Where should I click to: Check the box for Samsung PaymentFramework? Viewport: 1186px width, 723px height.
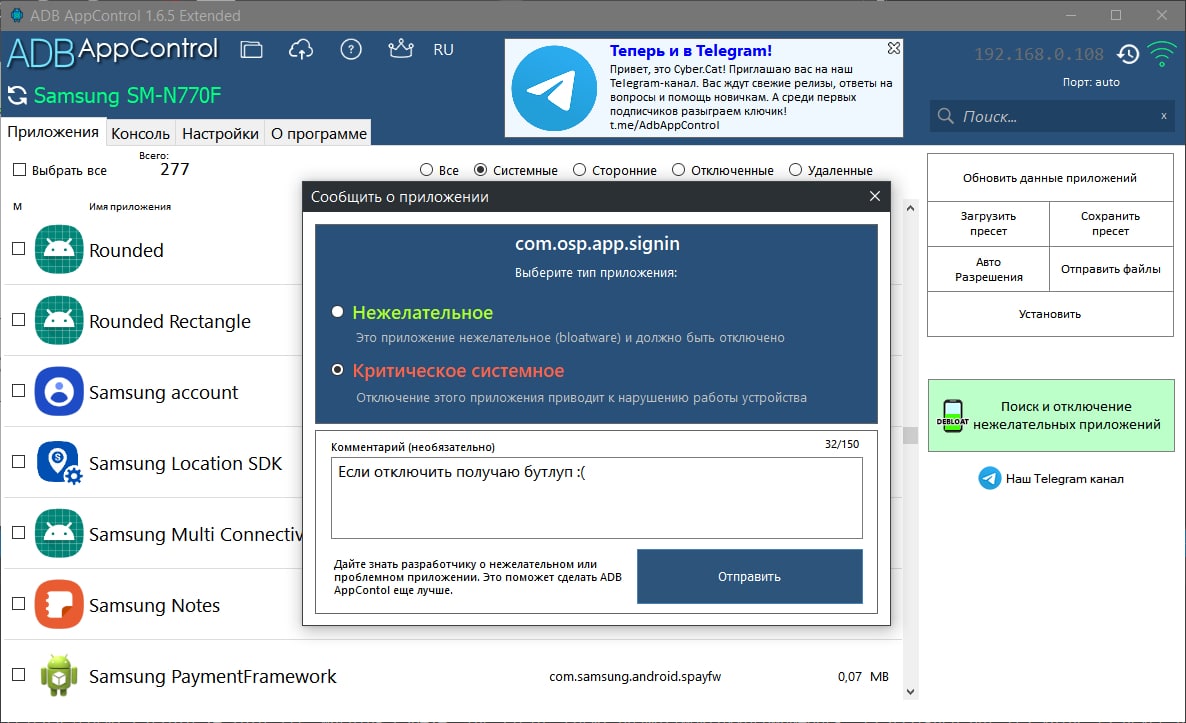(x=19, y=675)
